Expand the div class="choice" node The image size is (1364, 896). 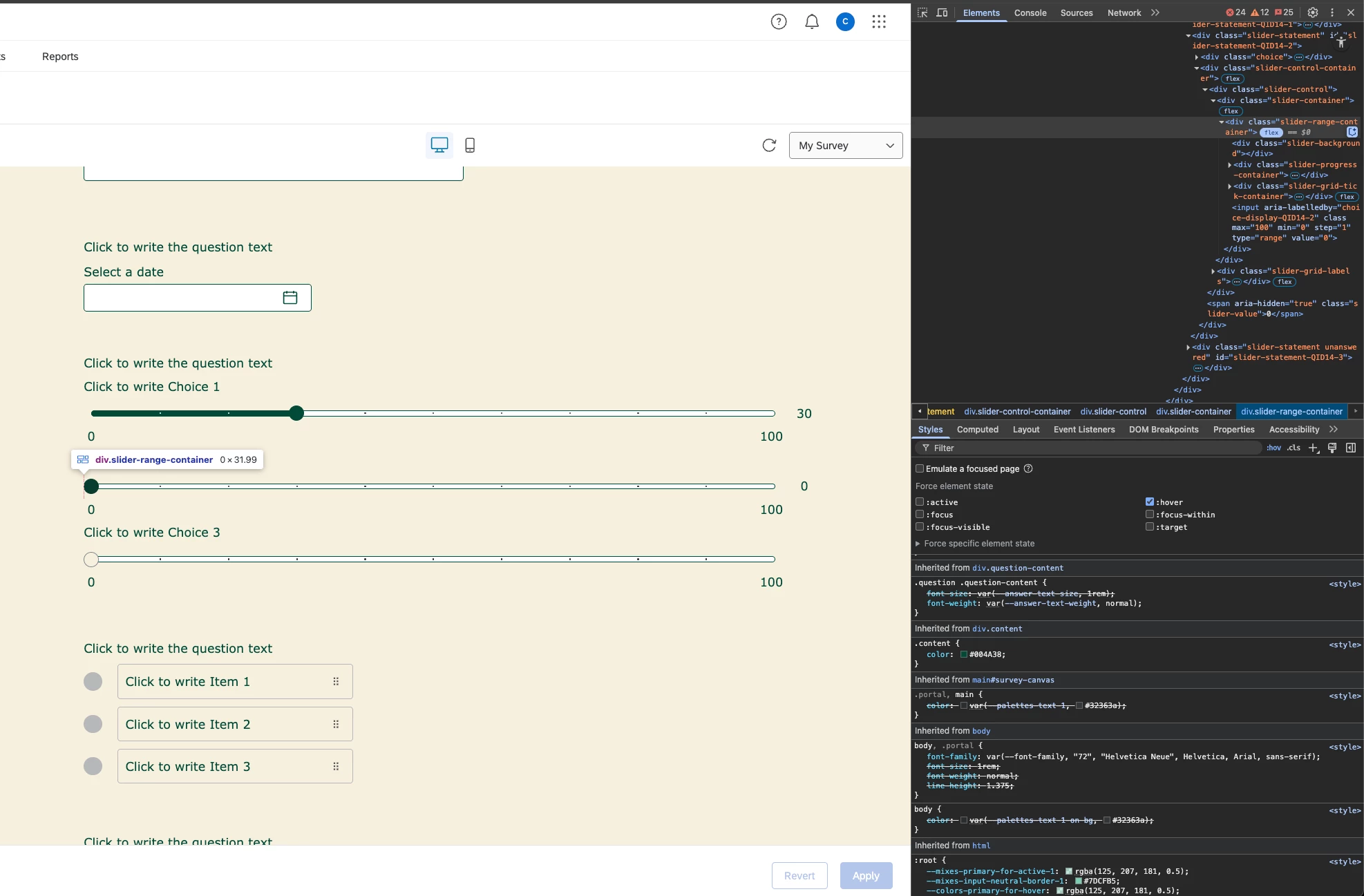[x=1197, y=57]
